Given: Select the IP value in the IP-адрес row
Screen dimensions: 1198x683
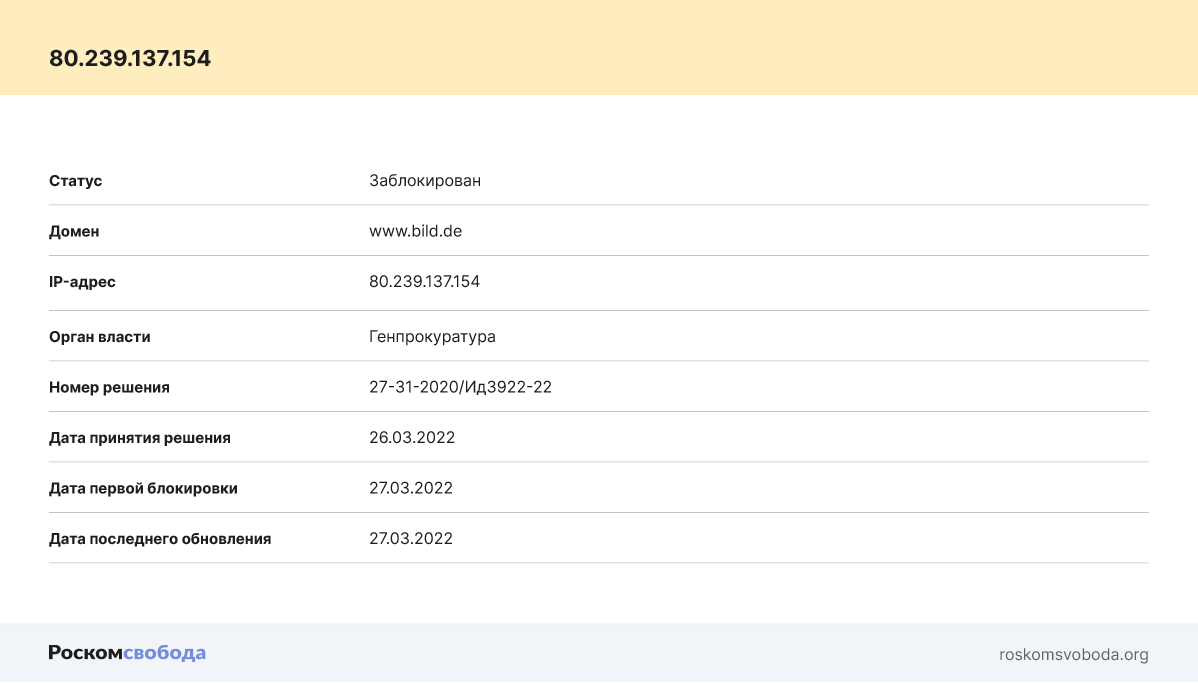Looking at the screenshot, I should pos(424,282).
